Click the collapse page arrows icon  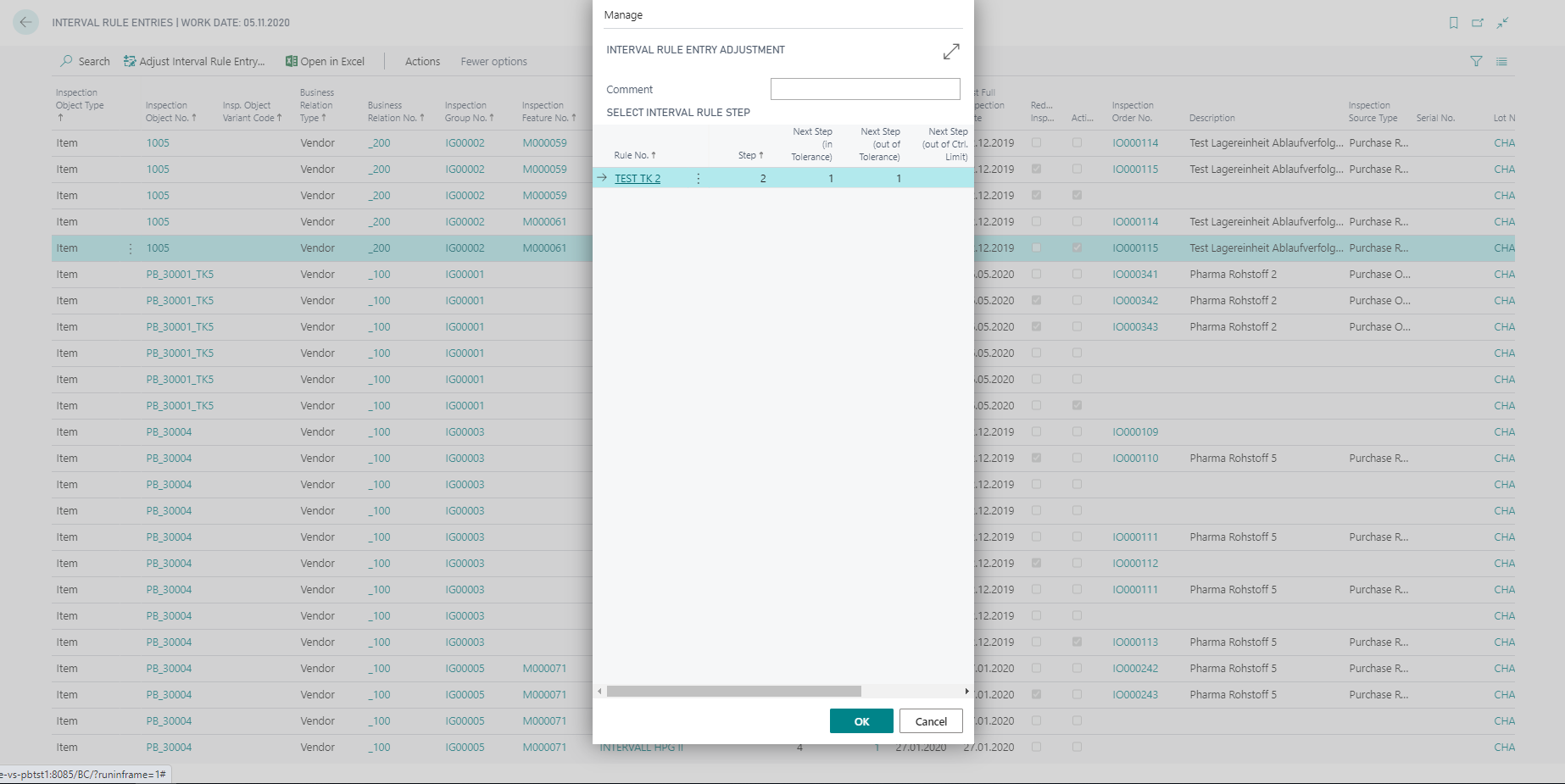(1502, 23)
